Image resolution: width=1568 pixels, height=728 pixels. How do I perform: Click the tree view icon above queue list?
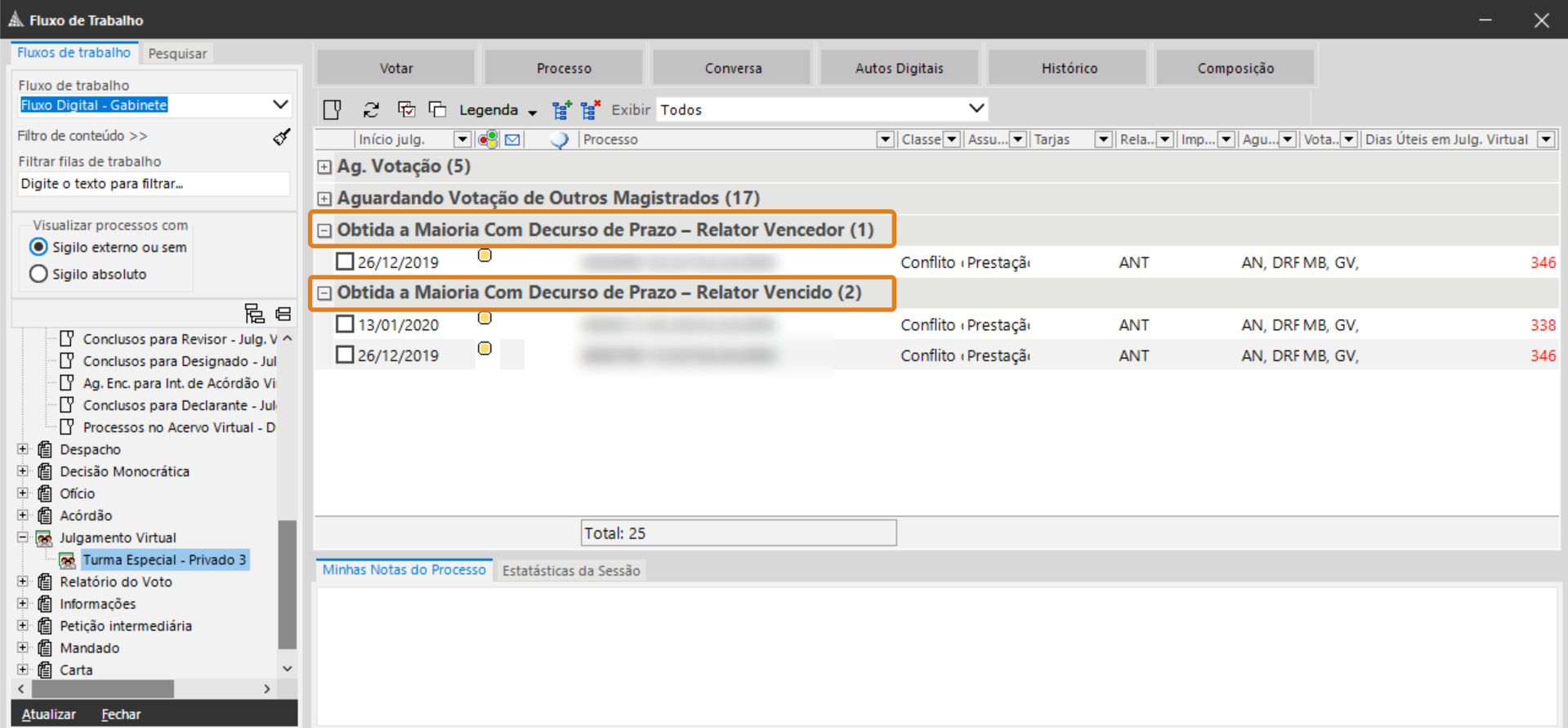tap(254, 314)
